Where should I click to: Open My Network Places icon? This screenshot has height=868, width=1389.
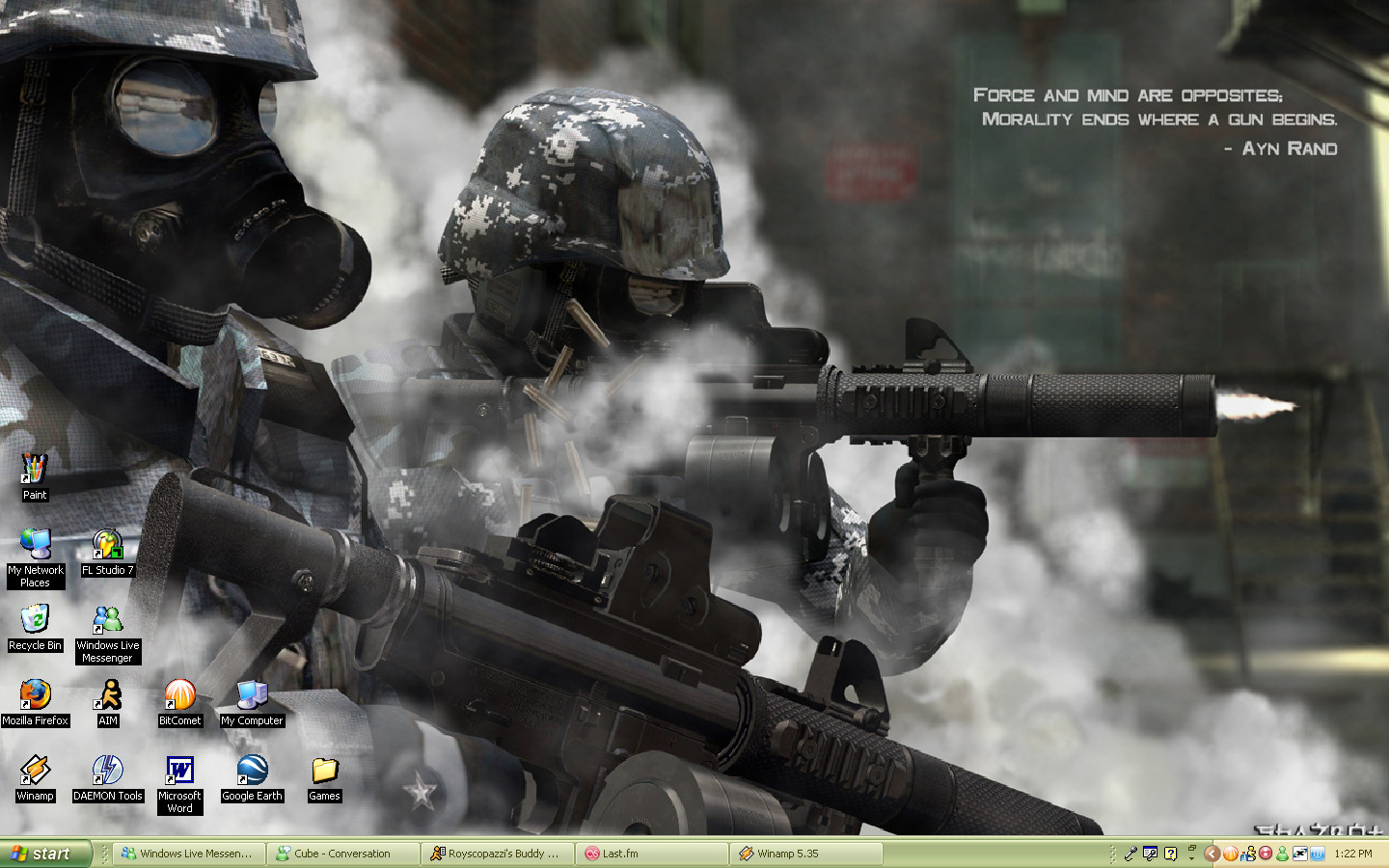[x=36, y=559]
